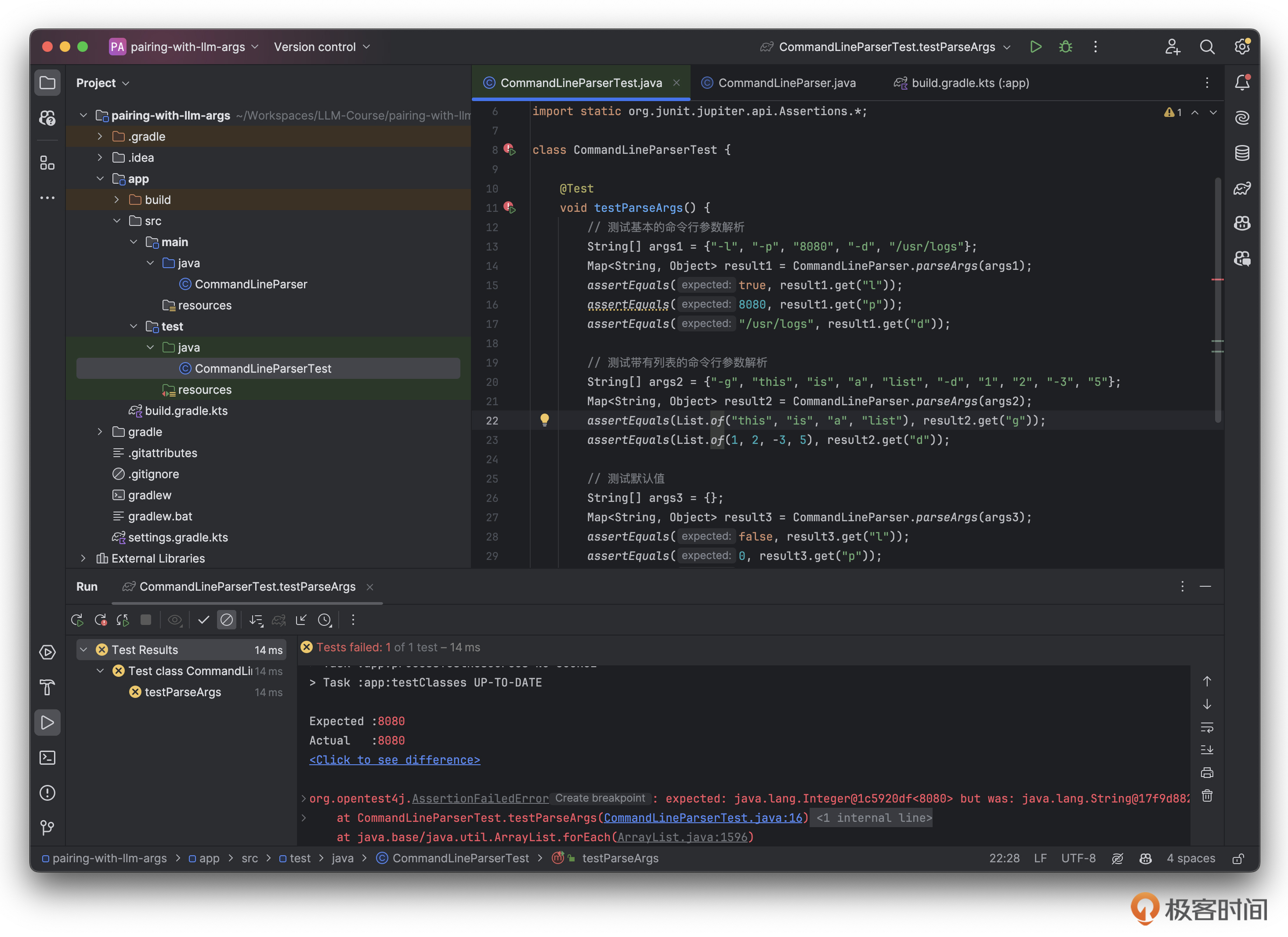Screen dimensions: 1288x937
Task: Open the CommandLineParserTest.java:16 stack trace link
Action: click(x=702, y=817)
